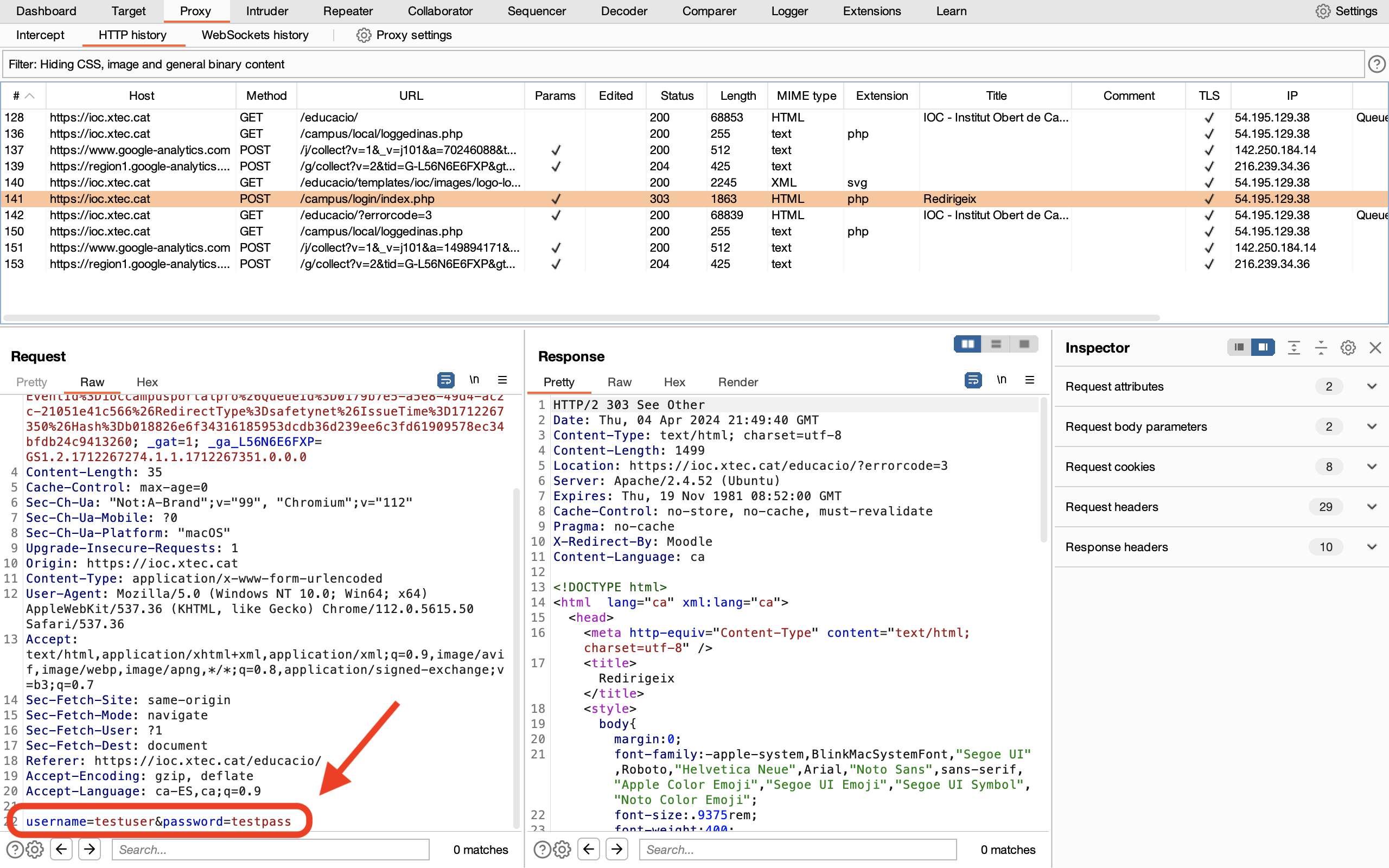The height and width of the screenshot is (868, 1389).
Task: Sort by the # column arrow
Action: click(x=30, y=96)
